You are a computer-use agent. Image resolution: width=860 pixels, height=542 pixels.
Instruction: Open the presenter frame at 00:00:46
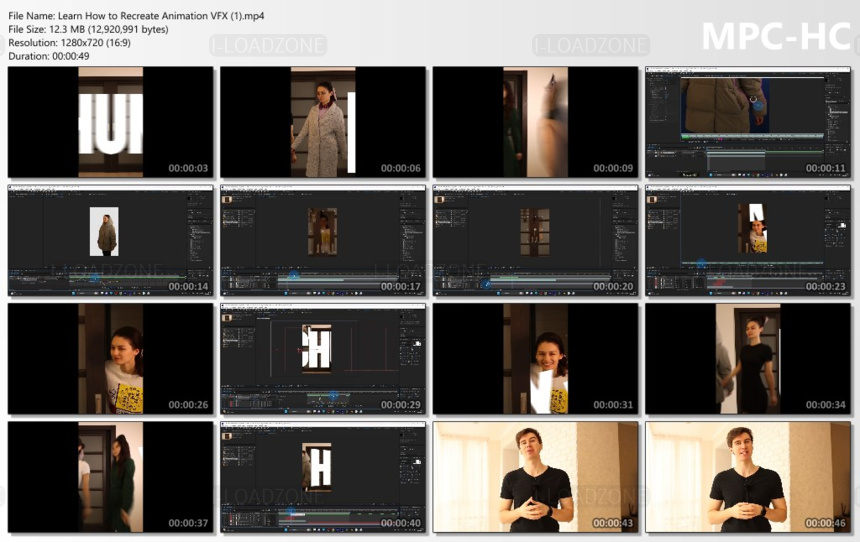(748, 477)
